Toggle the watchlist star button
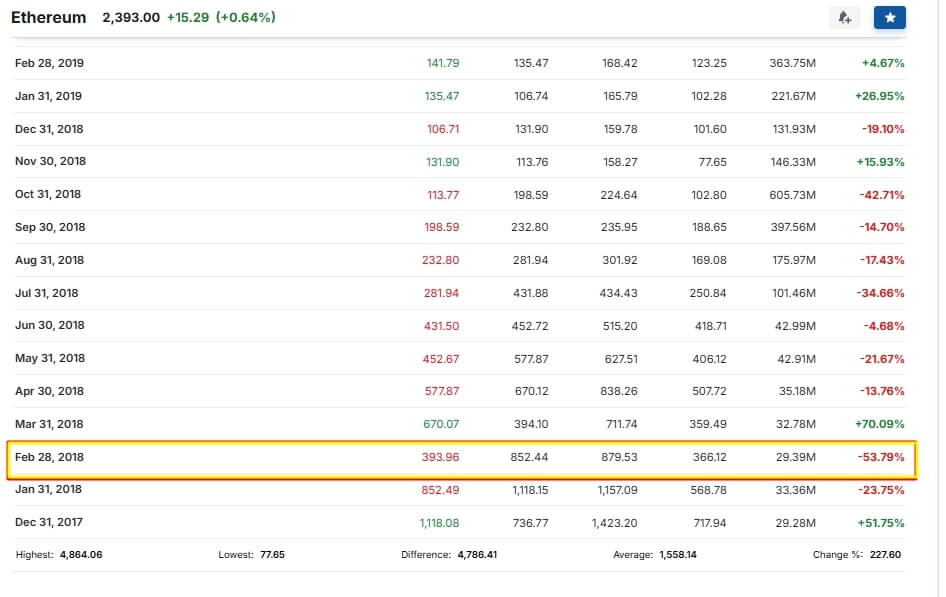The height and width of the screenshot is (597, 946). pos(889,17)
